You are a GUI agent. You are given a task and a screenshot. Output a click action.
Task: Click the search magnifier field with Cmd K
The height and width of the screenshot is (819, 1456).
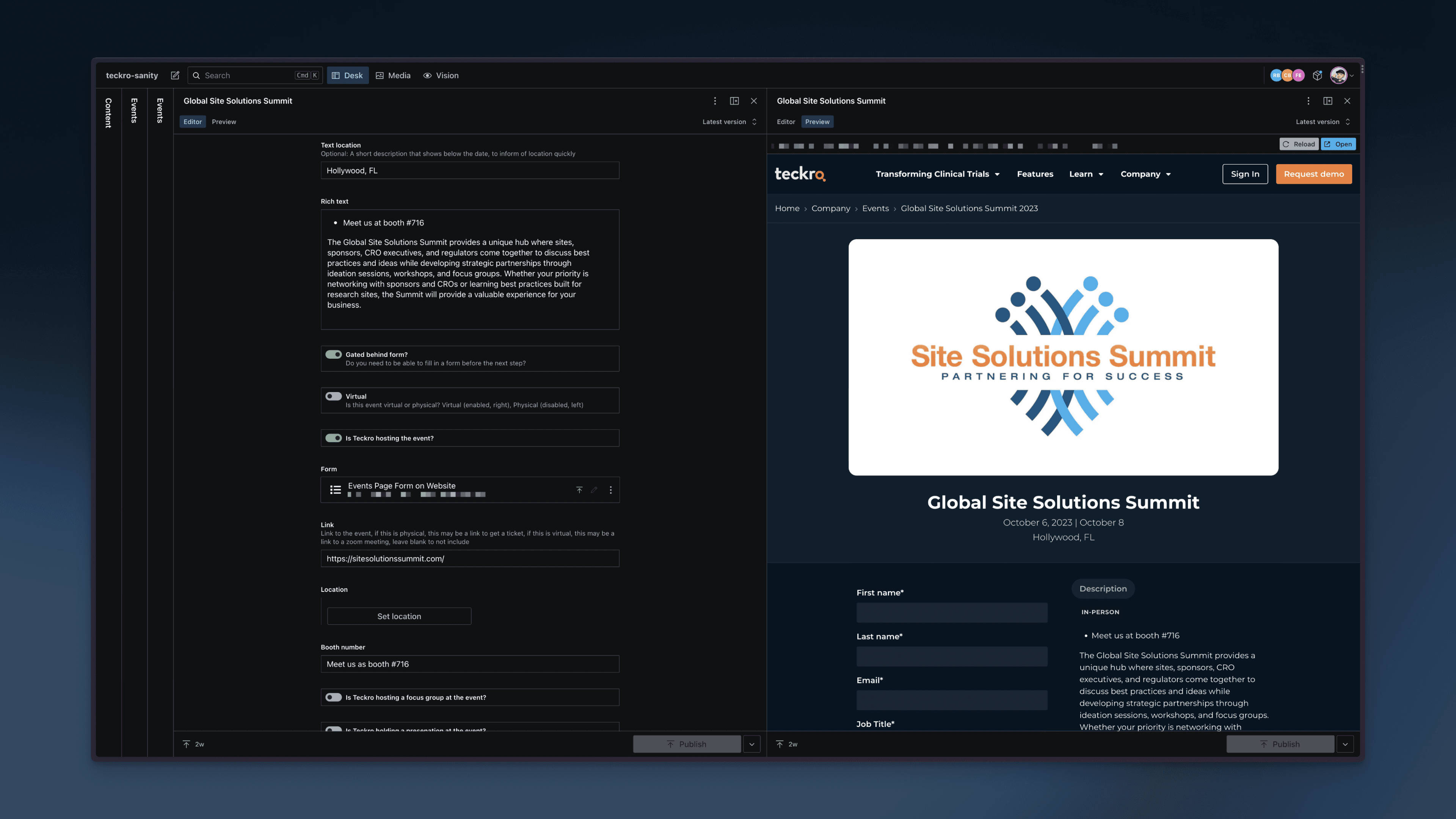click(254, 75)
